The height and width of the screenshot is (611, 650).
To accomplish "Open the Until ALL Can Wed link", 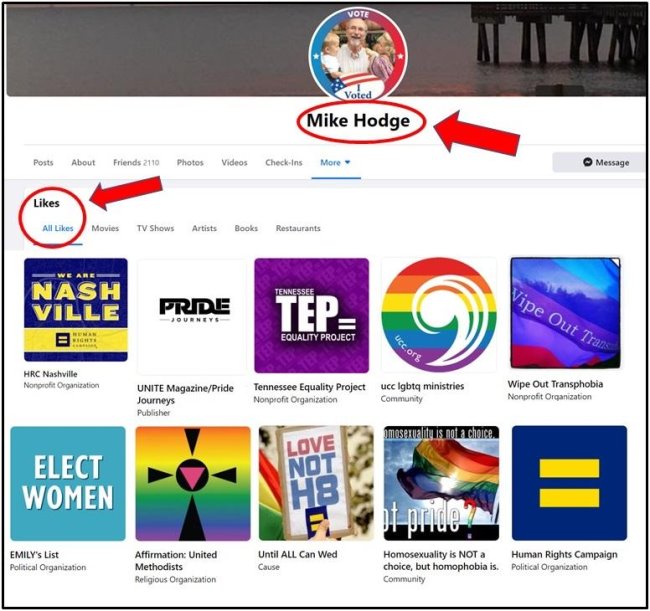I will pyautogui.click(x=298, y=554).
